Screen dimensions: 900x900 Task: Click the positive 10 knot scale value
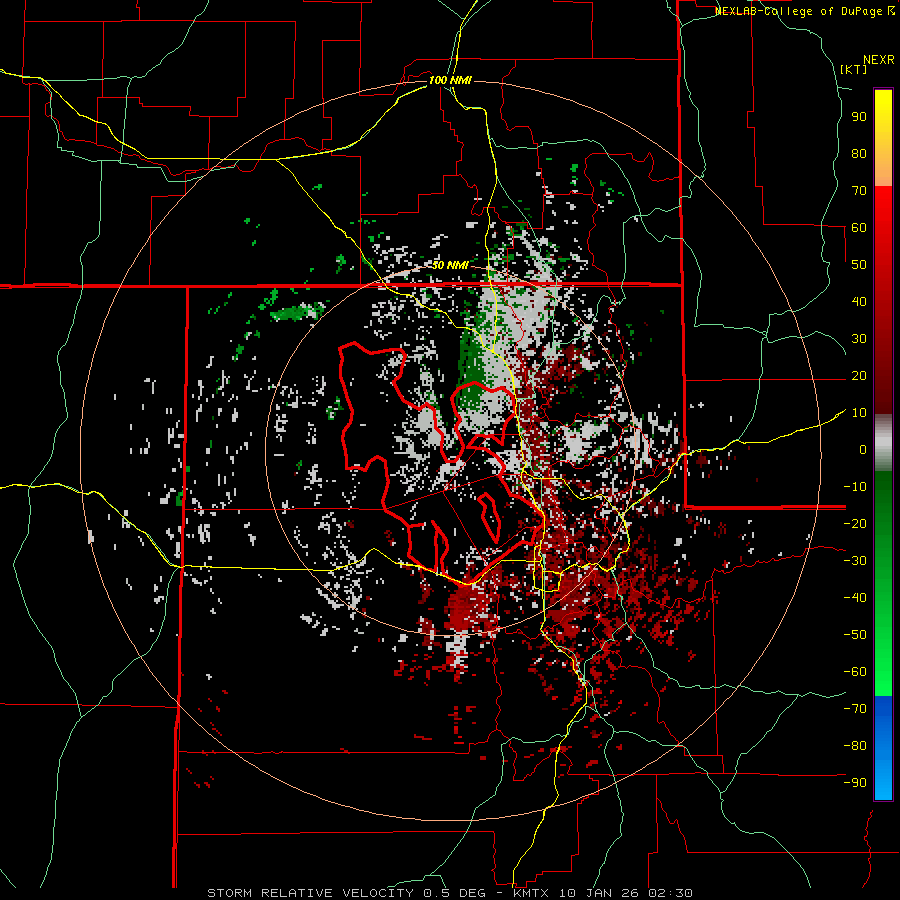pyautogui.click(x=859, y=413)
